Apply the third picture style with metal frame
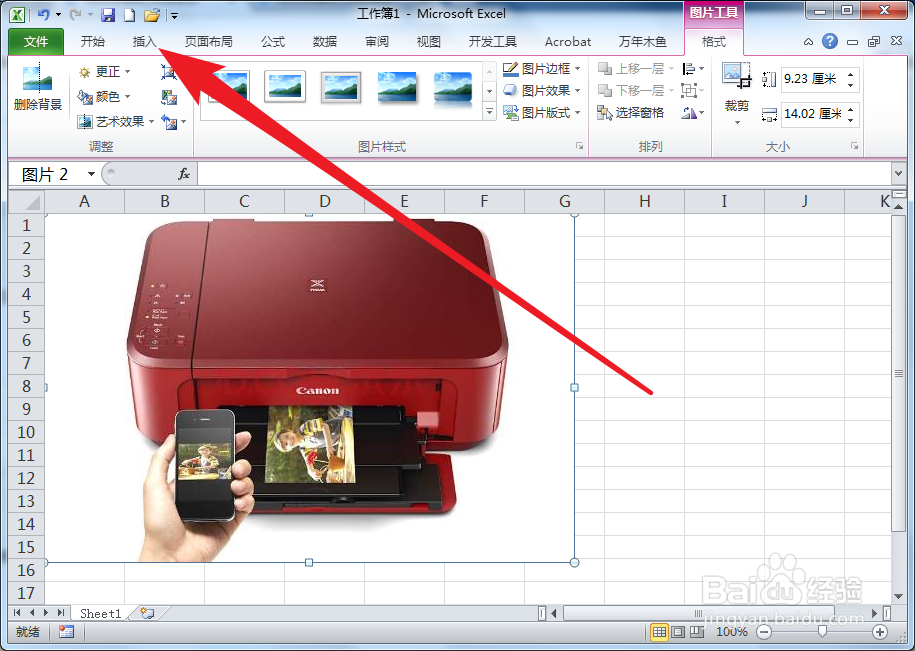The width and height of the screenshot is (915, 651). click(x=341, y=88)
